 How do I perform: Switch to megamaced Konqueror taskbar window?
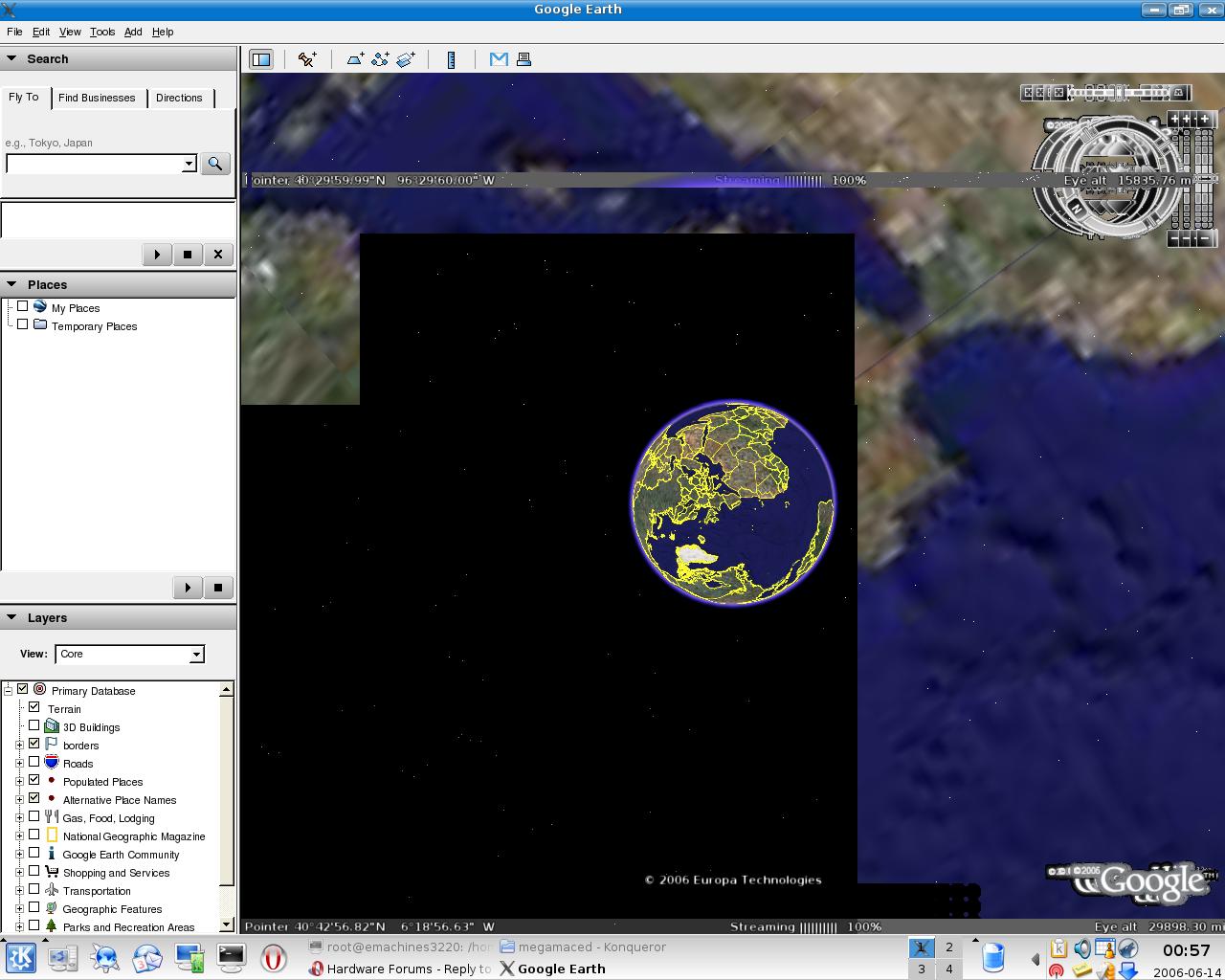583,947
